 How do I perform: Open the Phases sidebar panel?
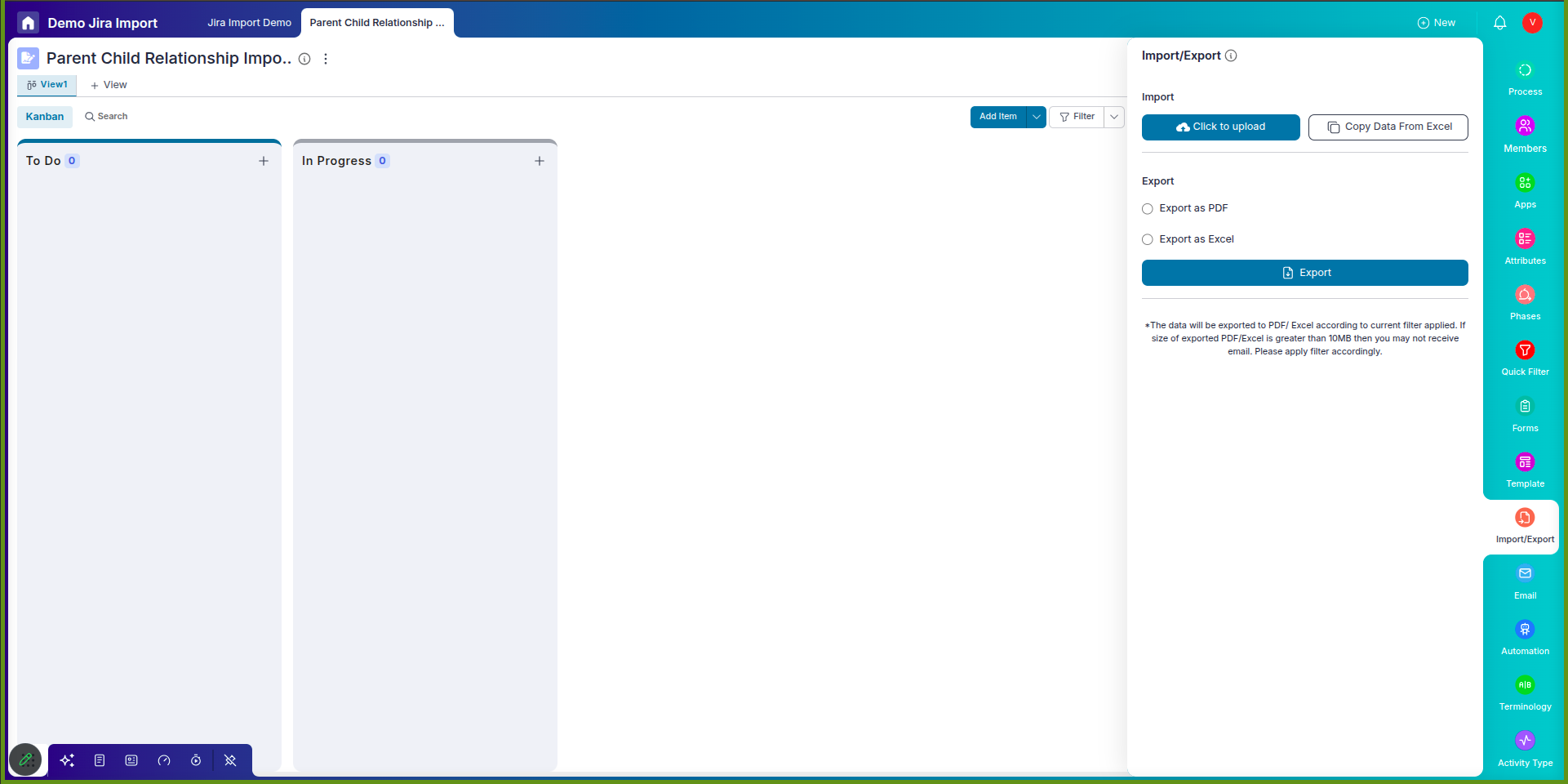coord(1525,304)
